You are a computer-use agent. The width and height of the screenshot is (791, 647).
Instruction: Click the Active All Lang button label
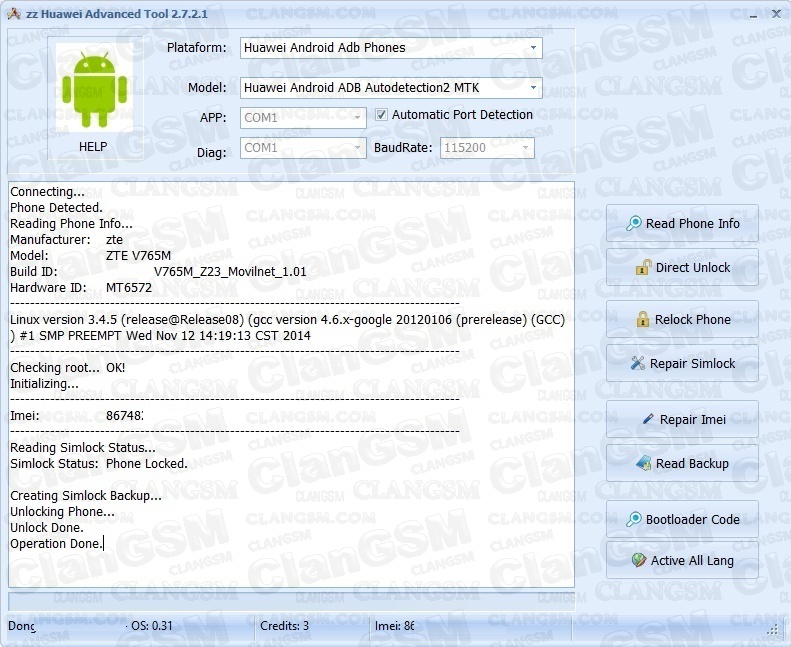point(692,560)
